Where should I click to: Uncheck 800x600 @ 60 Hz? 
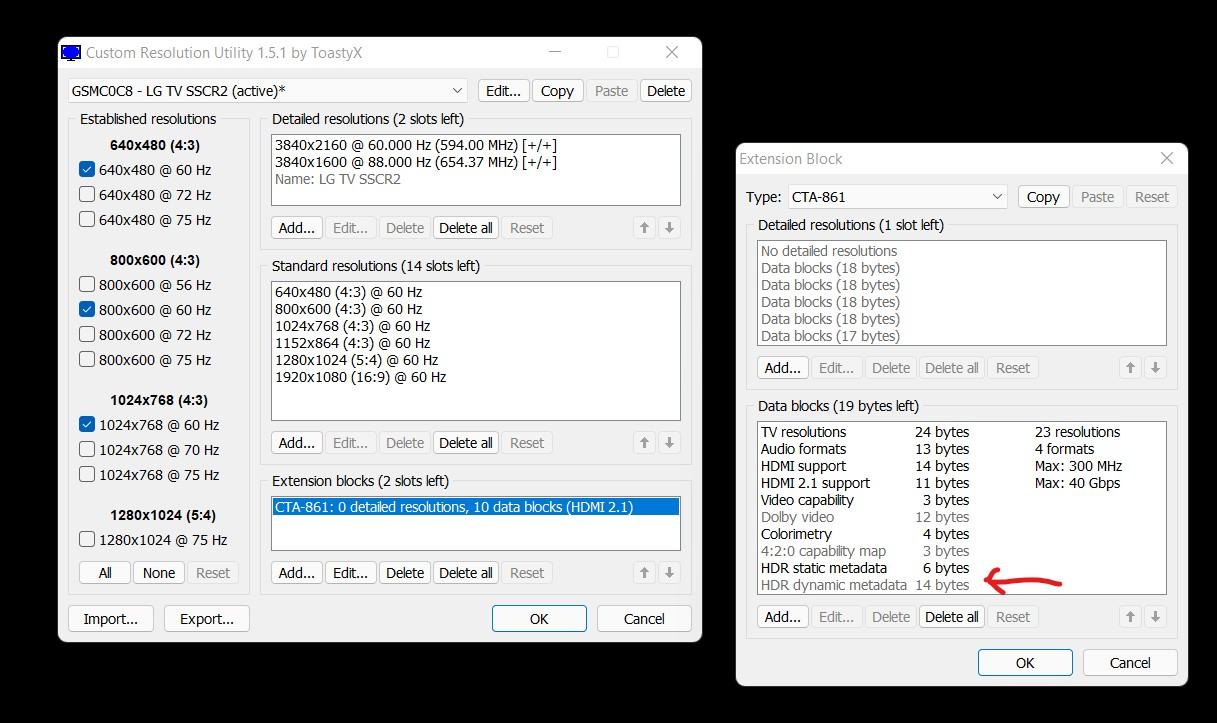click(x=86, y=310)
